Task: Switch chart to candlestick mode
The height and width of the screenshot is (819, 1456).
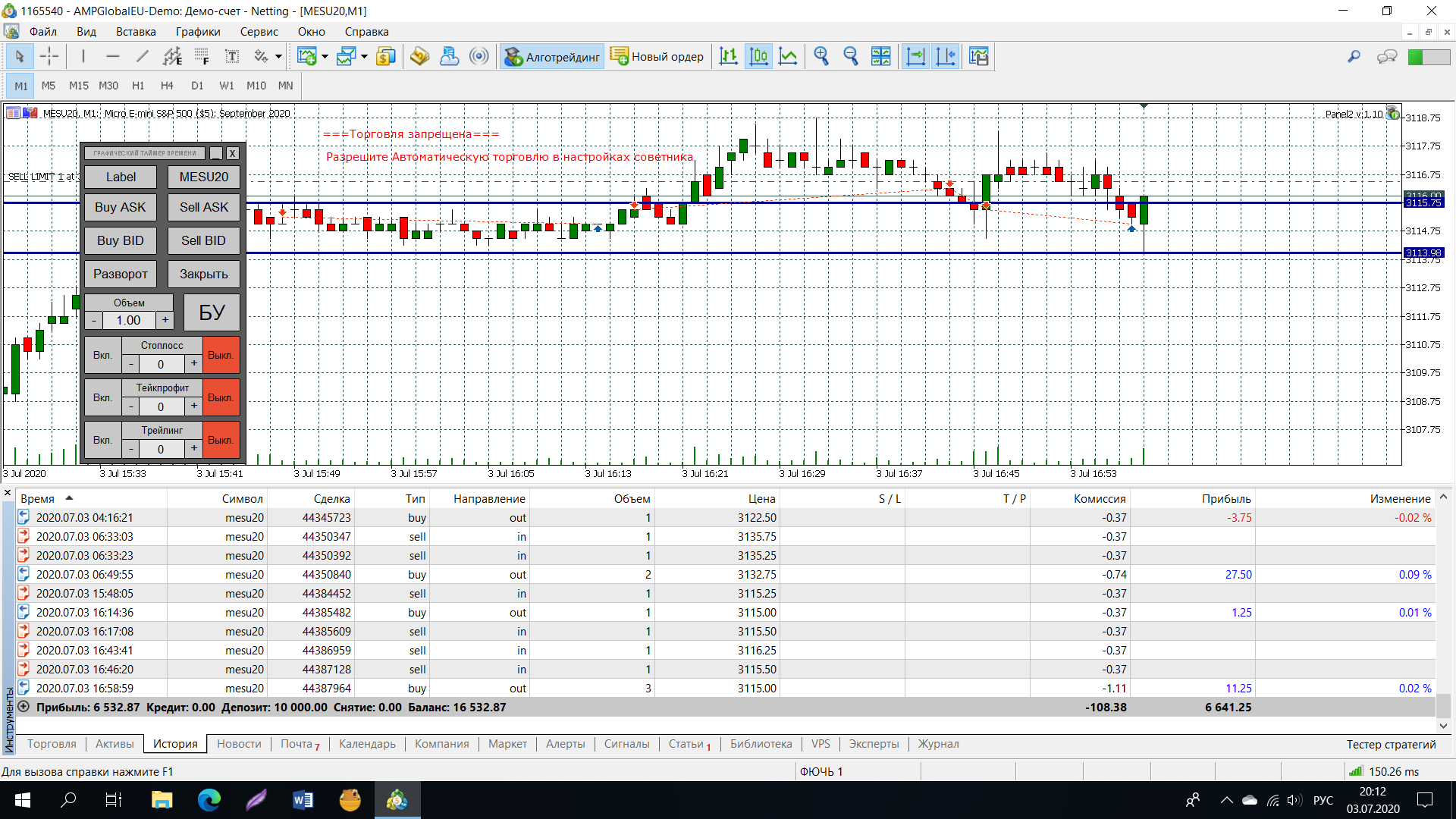Action: click(x=758, y=56)
